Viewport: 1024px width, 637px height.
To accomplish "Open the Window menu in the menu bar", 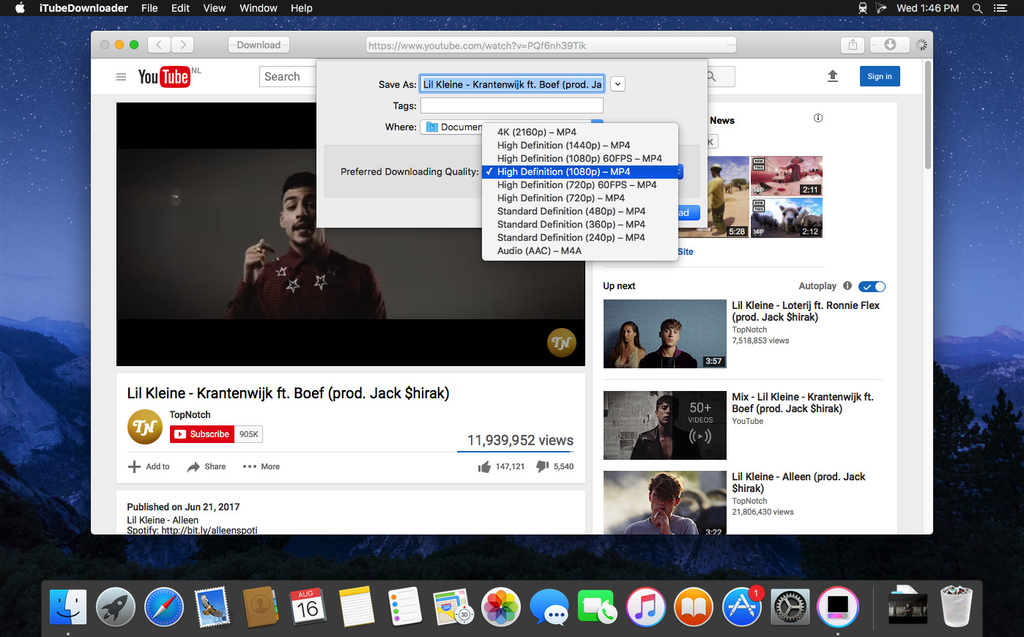I will [258, 8].
